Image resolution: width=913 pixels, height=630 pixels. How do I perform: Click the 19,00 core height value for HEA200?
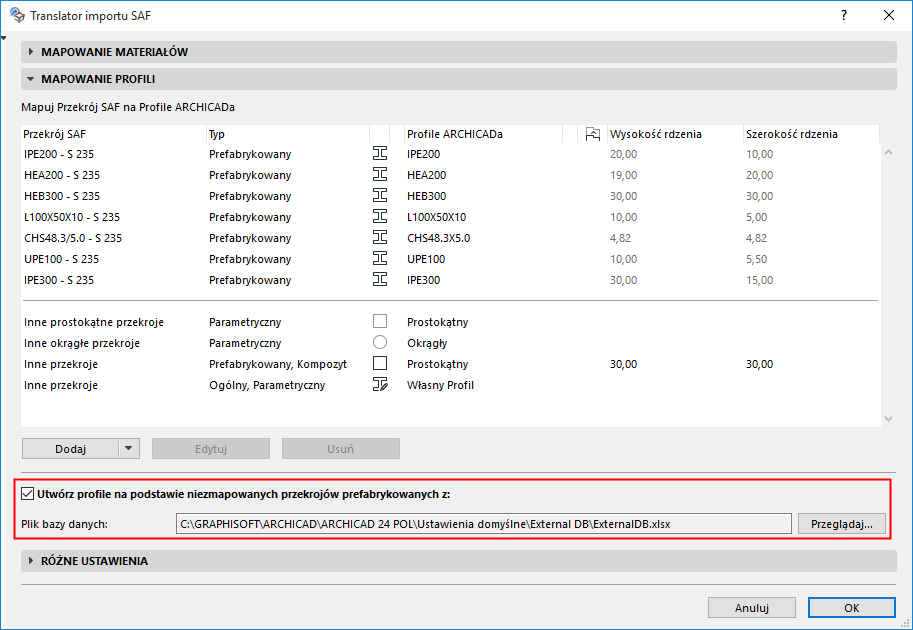[x=623, y=175]
